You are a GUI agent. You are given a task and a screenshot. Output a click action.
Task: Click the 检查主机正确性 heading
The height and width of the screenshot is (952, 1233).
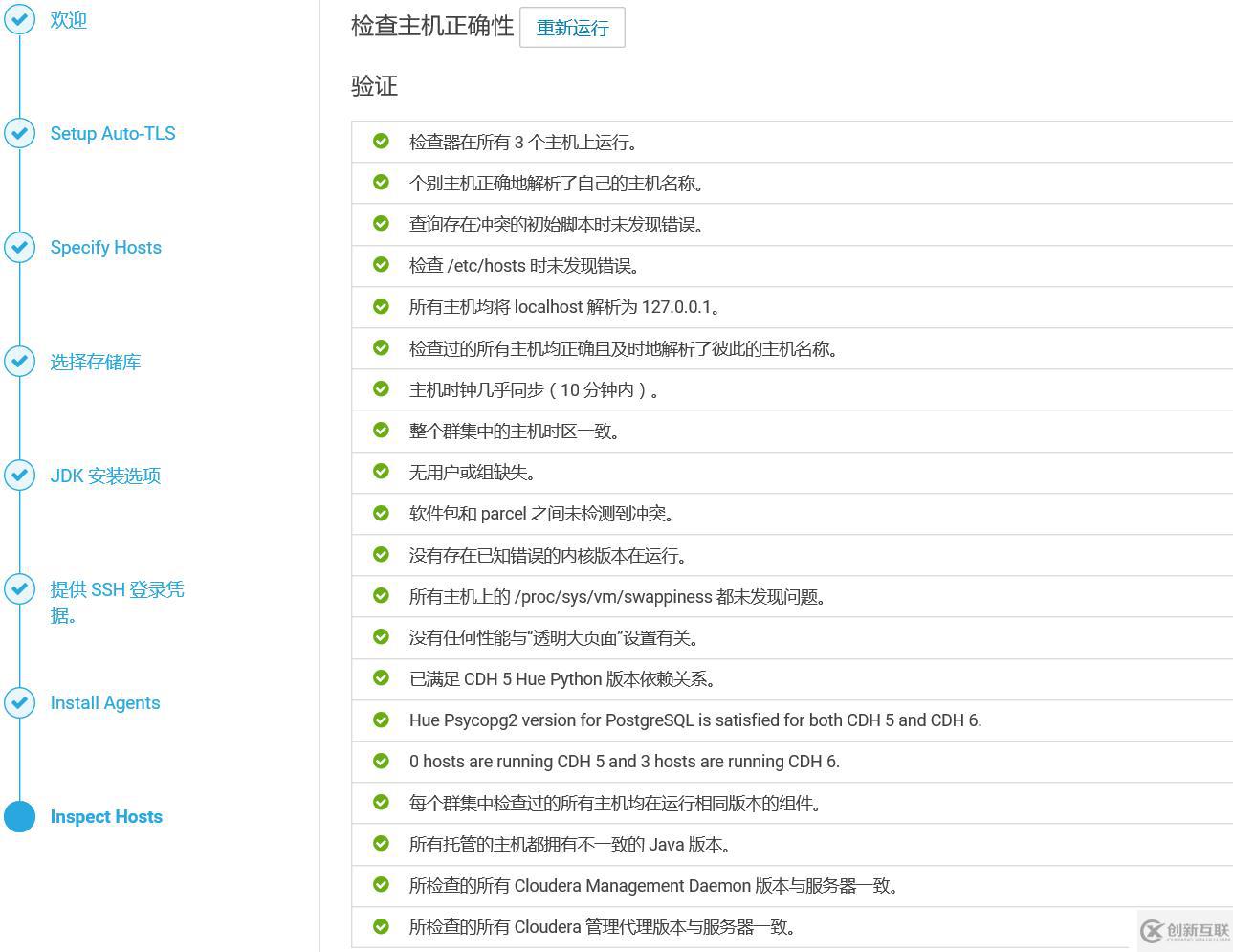click(x=432, y=26)
